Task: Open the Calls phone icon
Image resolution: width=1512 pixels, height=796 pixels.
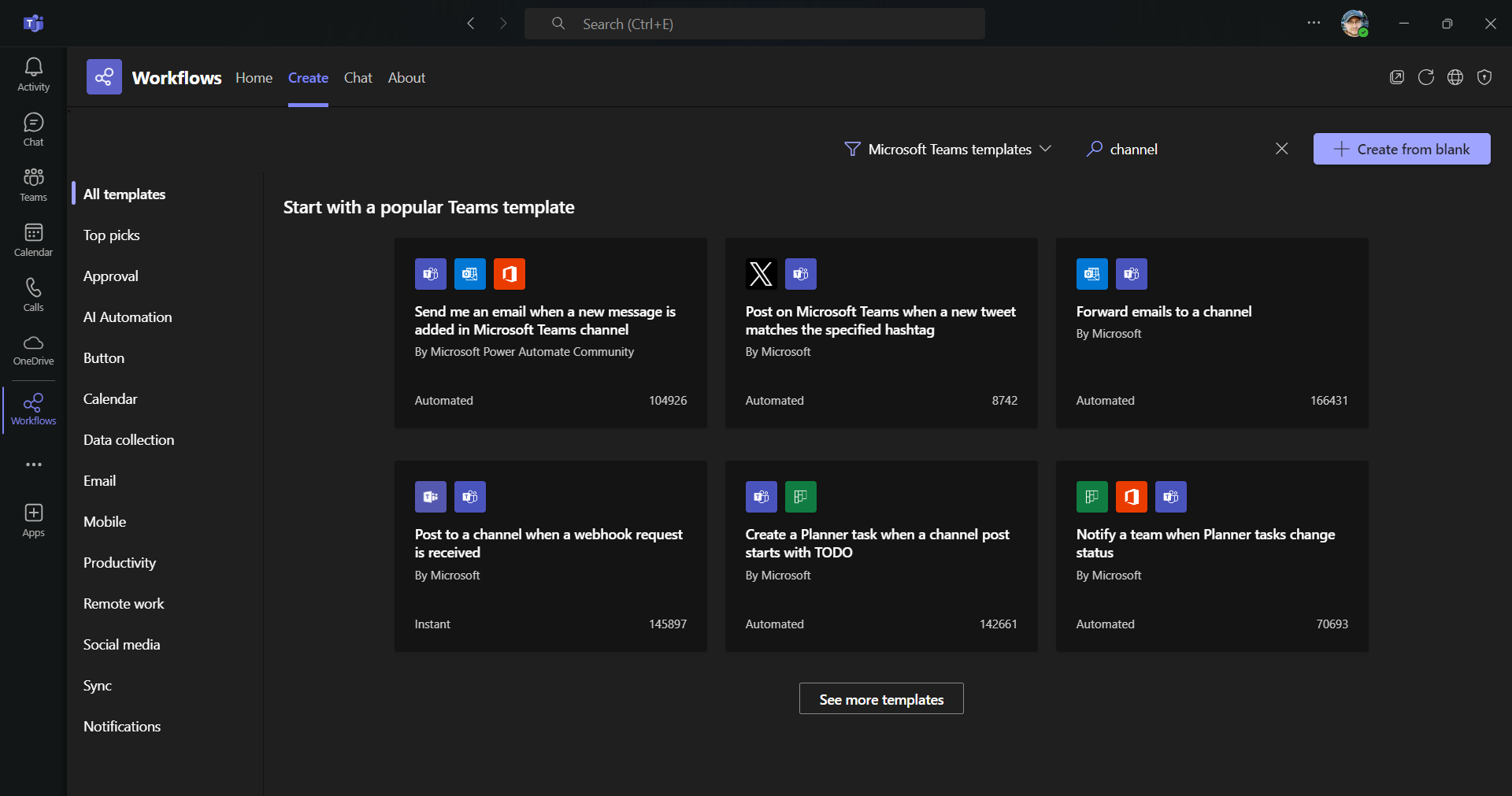Action: tap(33, 294)
